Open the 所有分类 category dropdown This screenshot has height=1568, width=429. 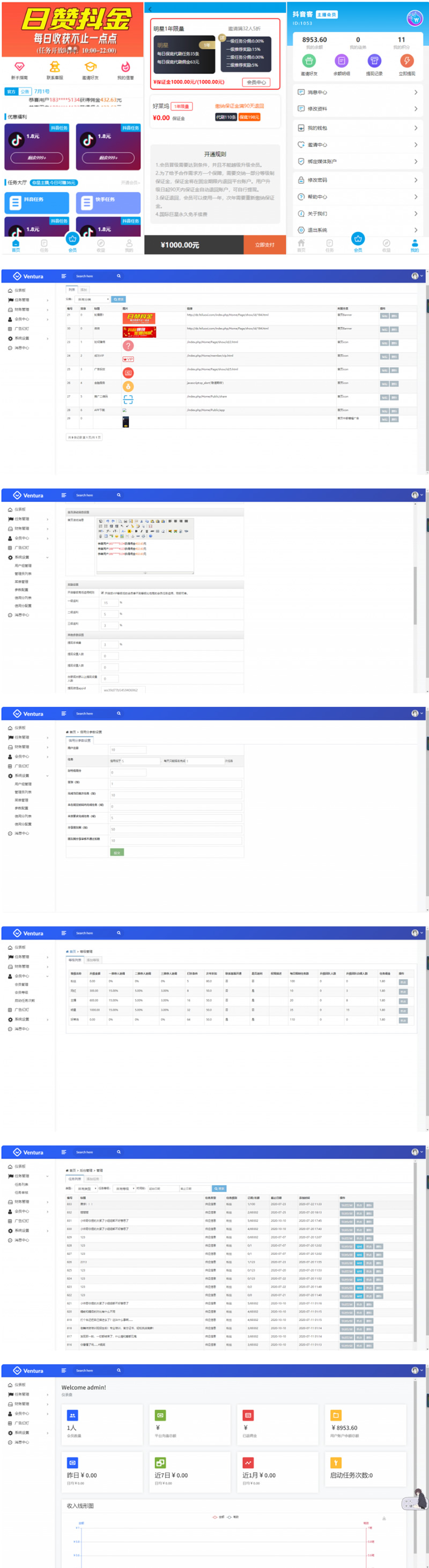92,299
